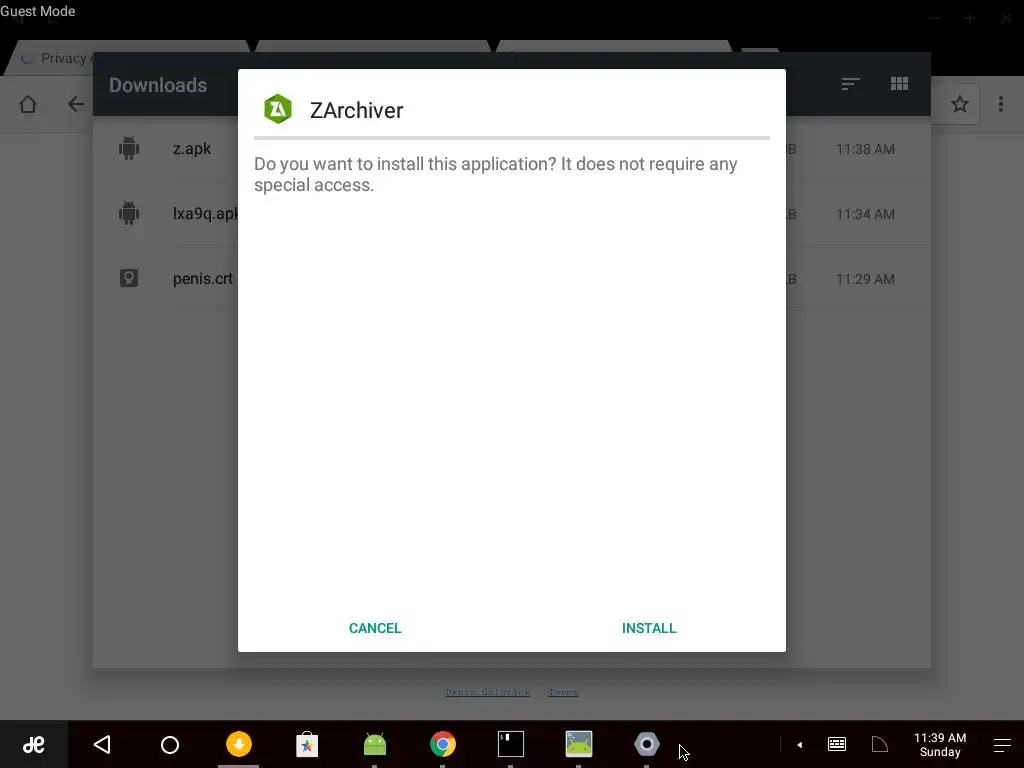1024x768 pixels.
Task: Bookmark page with star icon
Action: [x=959, y=104]
